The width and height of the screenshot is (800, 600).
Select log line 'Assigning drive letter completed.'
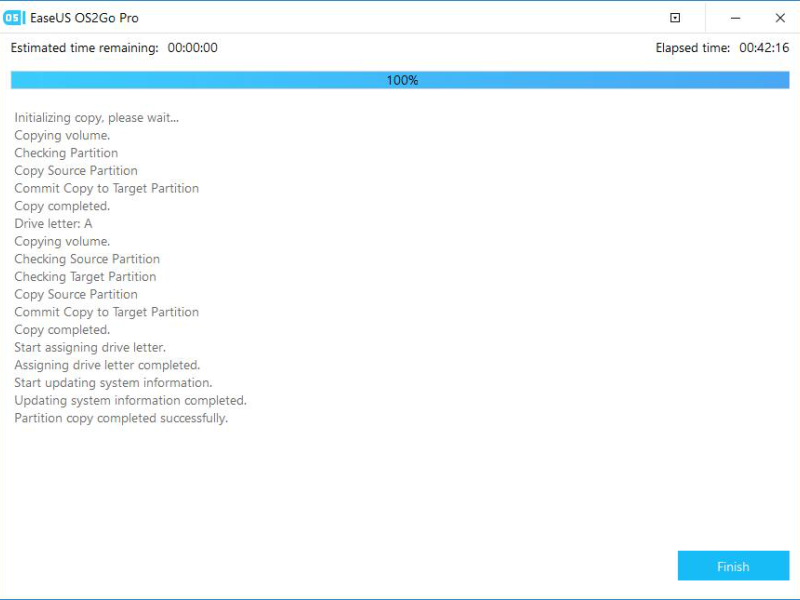coord(107,365)
